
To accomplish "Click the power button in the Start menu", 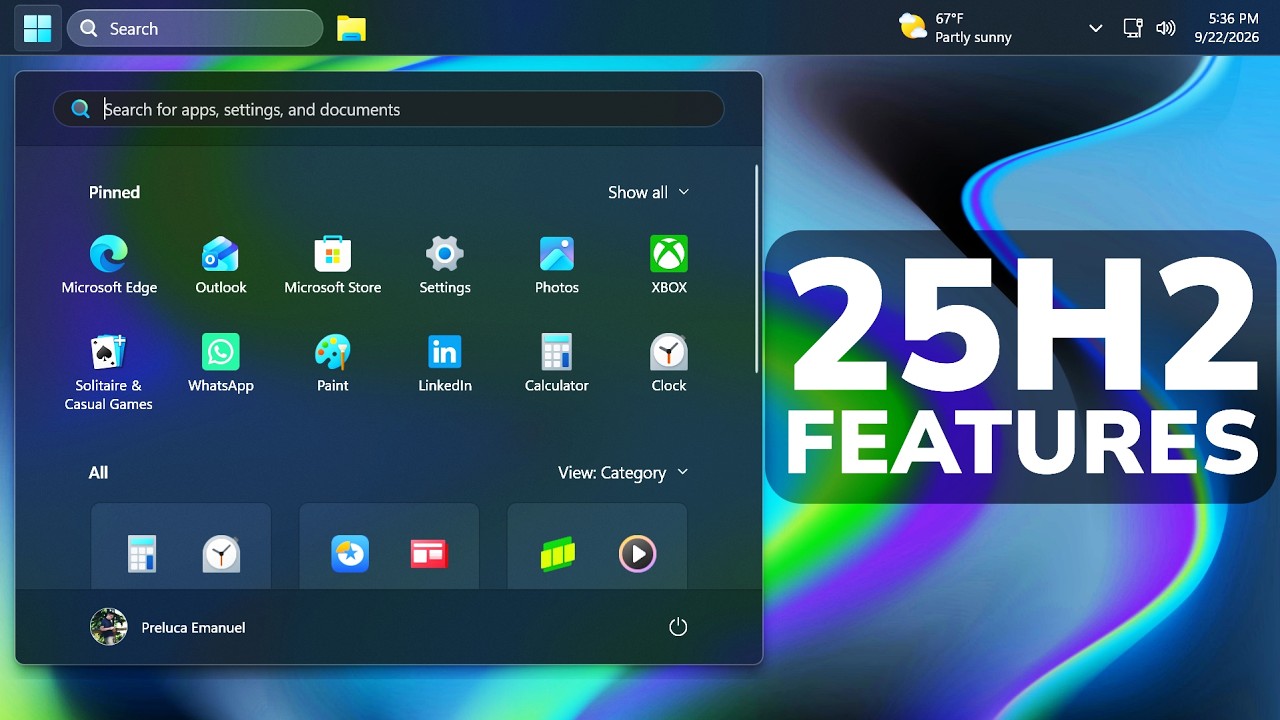I will tap(678, 627).
